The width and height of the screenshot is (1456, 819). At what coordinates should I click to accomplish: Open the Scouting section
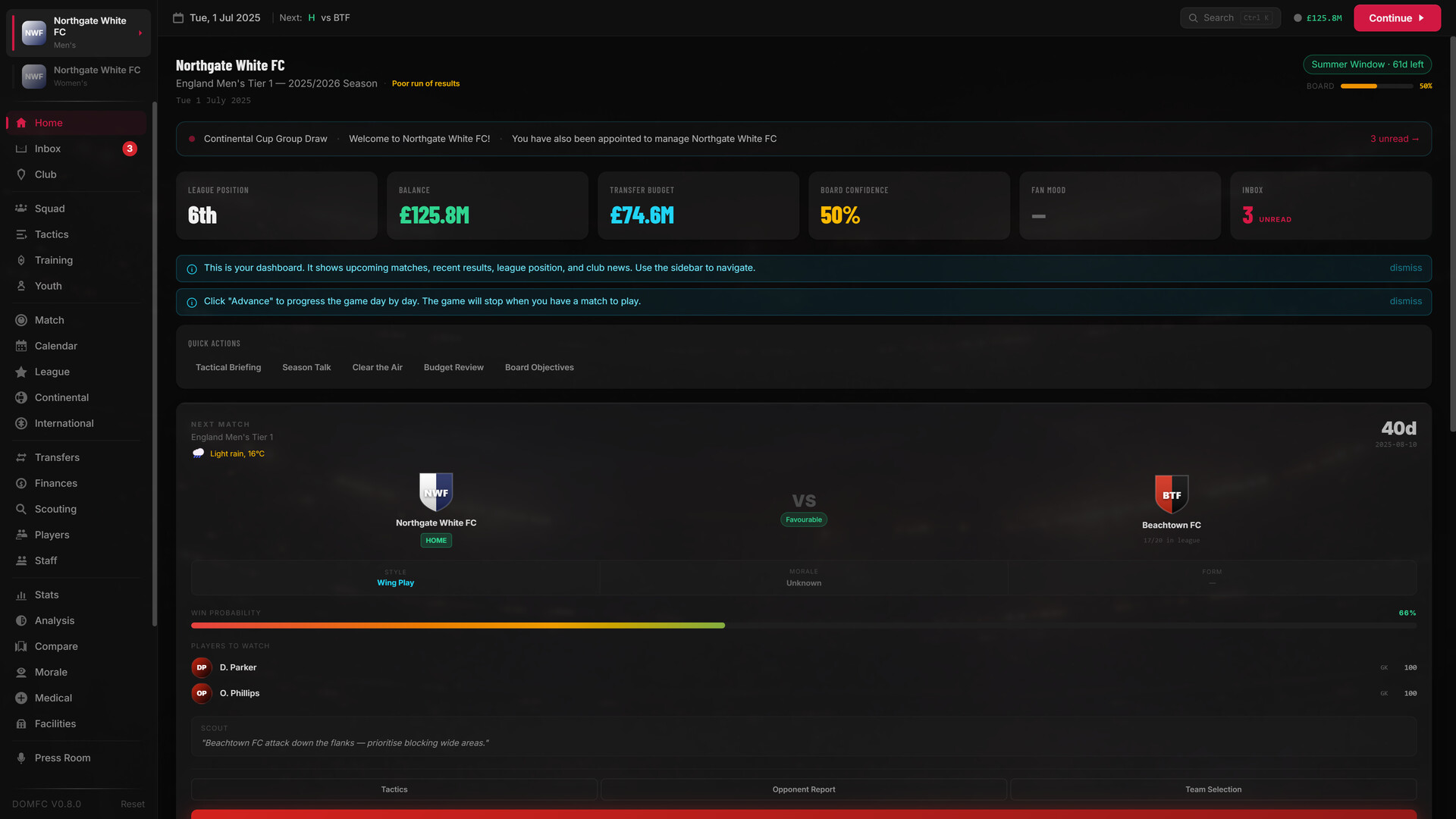(x=55, y=509)
